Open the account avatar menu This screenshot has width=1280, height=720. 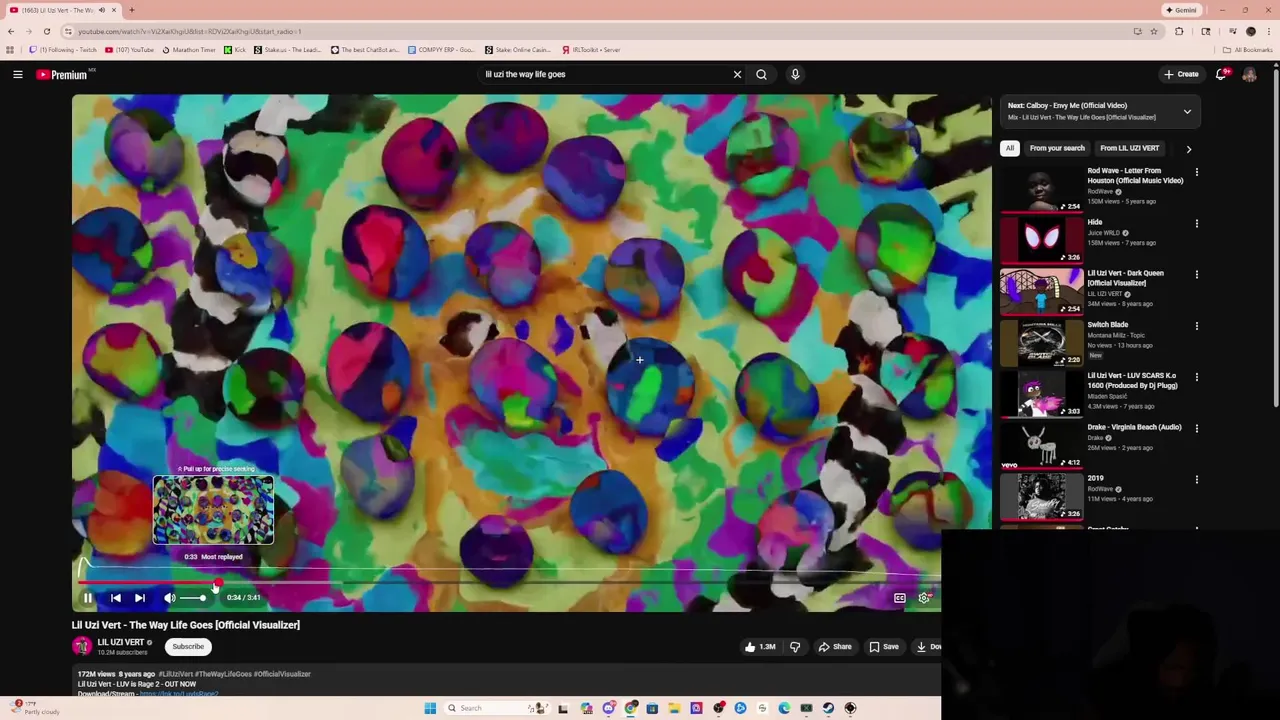pos(1249,75)
